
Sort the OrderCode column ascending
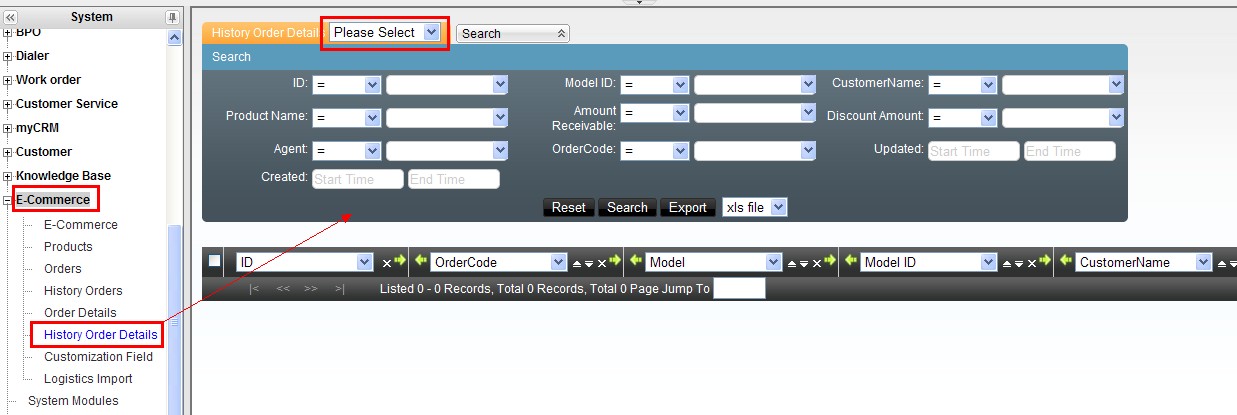(576, 263)
